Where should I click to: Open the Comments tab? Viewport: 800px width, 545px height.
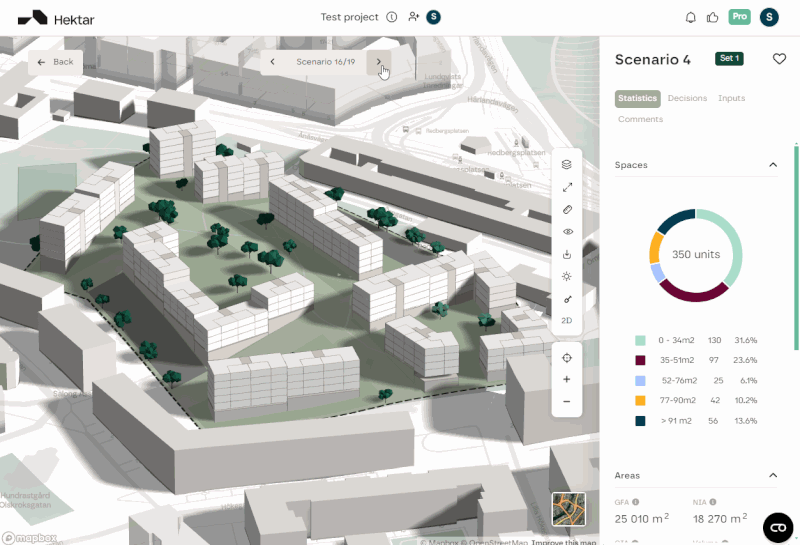tap(640, 119)
